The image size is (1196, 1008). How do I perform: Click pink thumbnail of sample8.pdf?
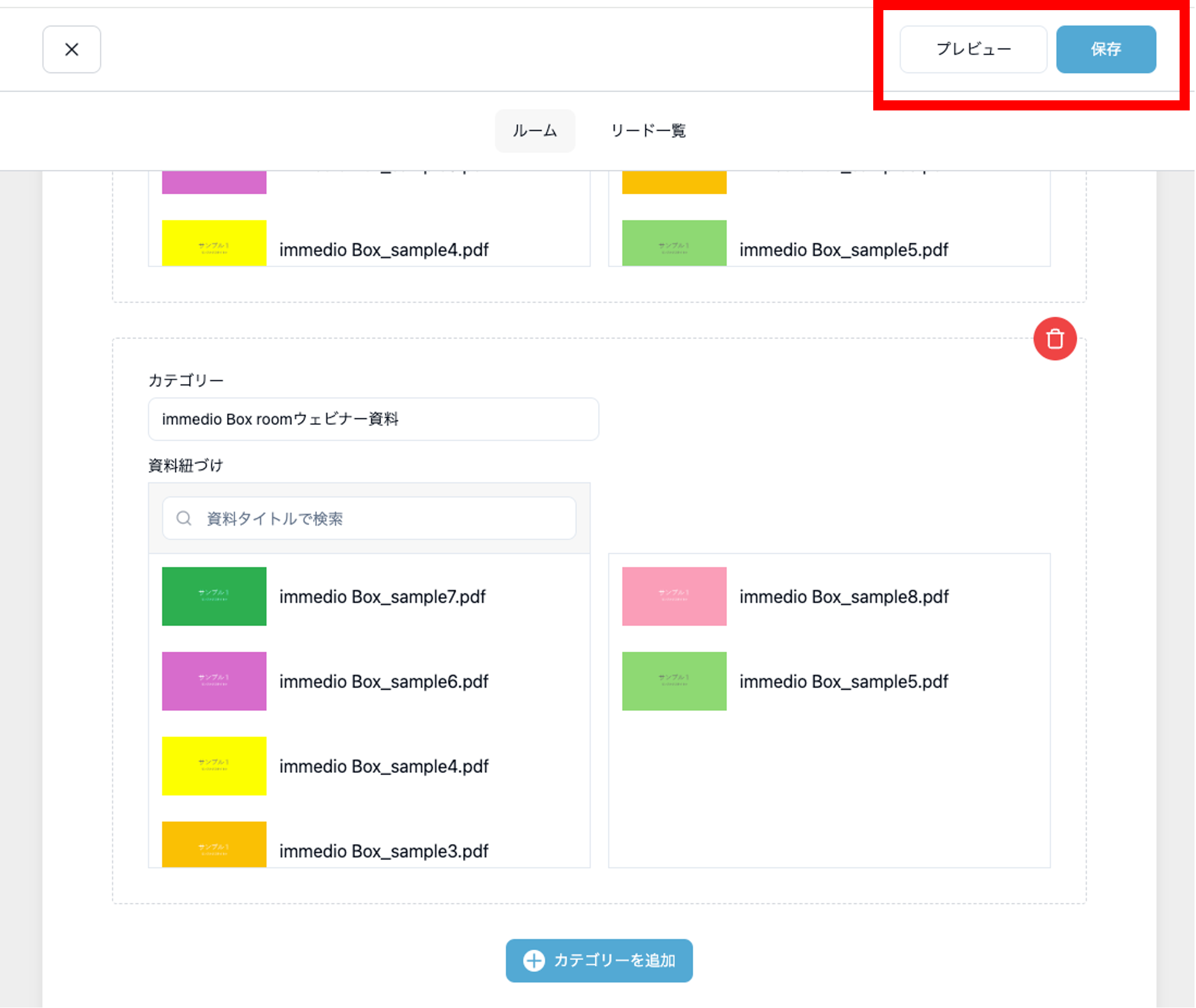[674, 596]
